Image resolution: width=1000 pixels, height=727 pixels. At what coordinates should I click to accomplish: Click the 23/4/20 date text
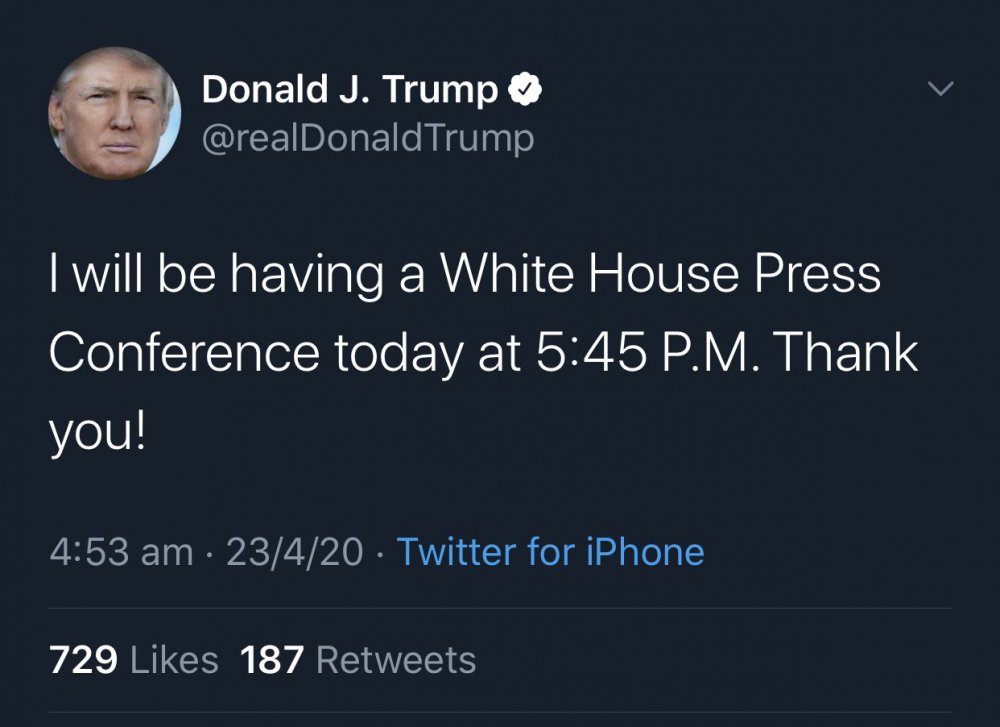[x=295, y=552]
